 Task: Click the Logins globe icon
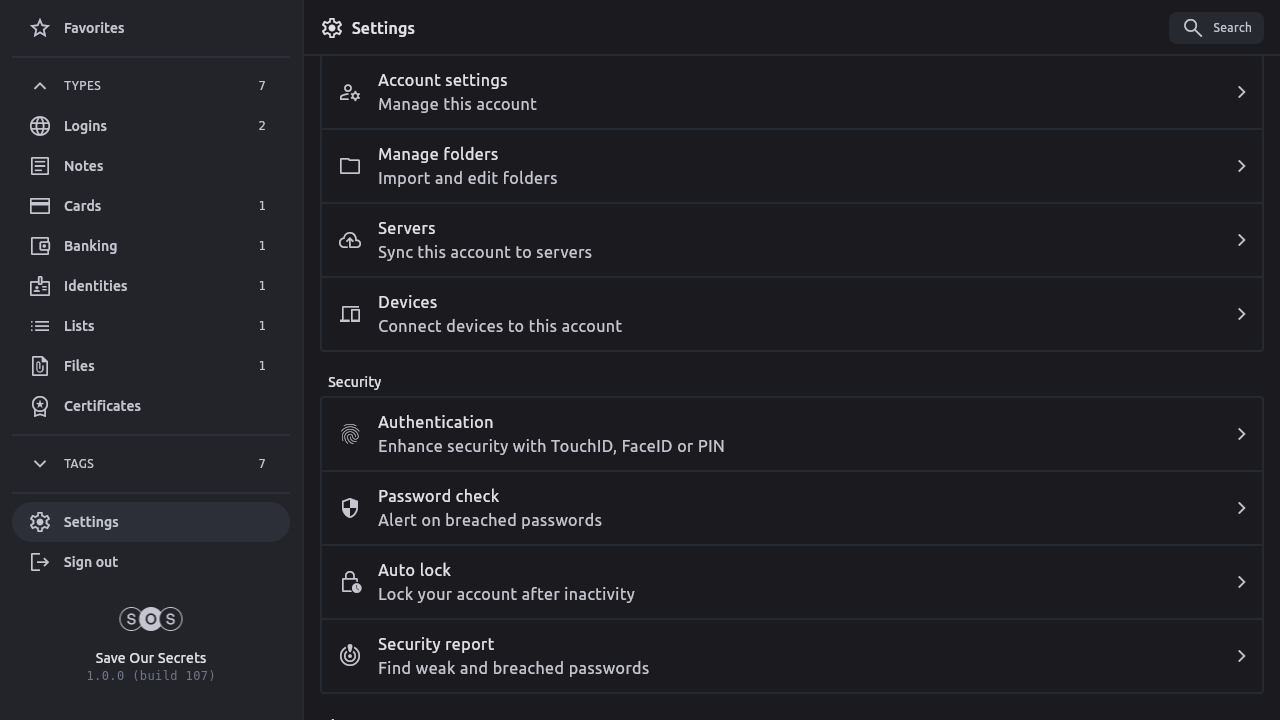coord(40,126)
